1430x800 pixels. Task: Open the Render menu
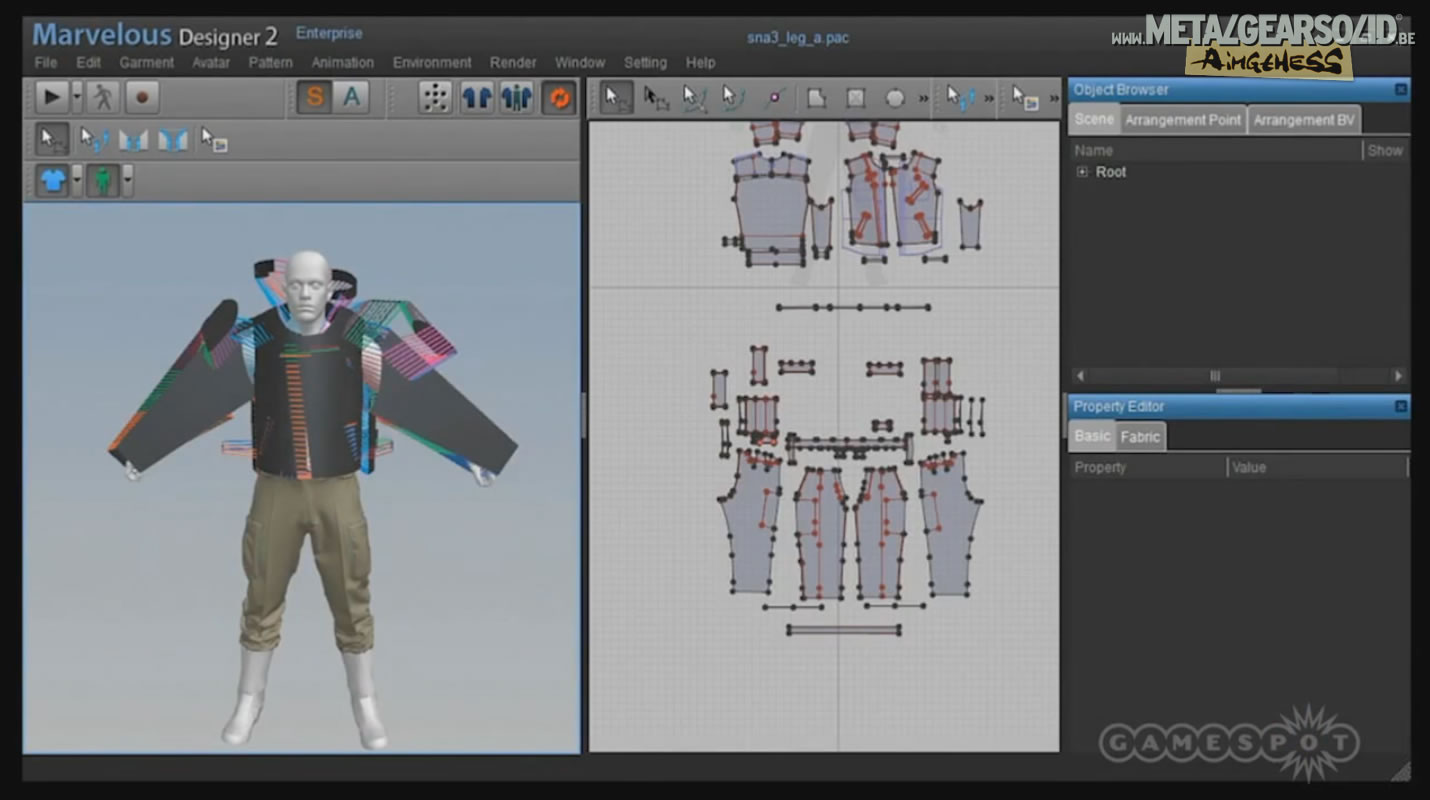click(x=513, y=62)
